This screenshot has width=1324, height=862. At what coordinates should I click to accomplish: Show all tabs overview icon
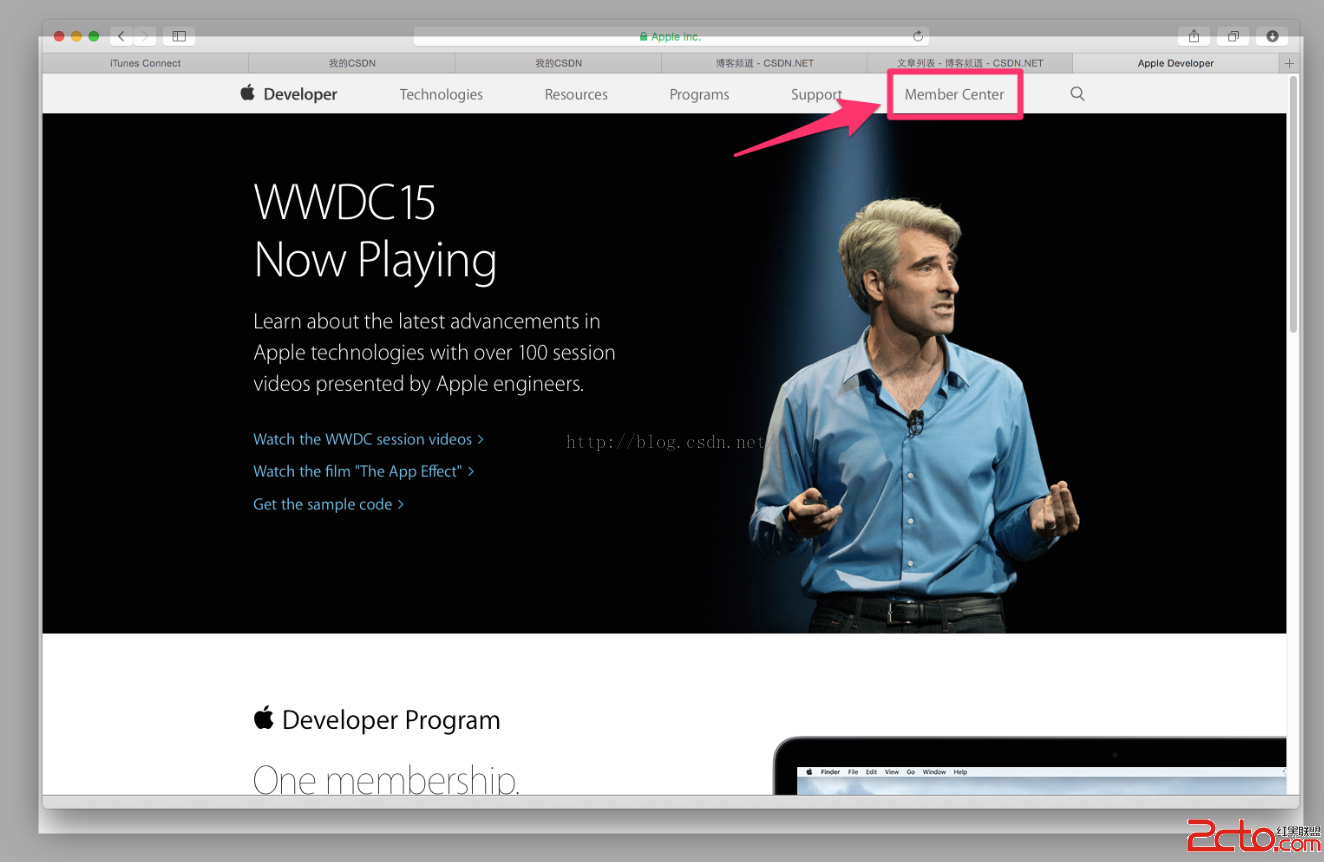pyautogui.click(x=1233, y=36)
